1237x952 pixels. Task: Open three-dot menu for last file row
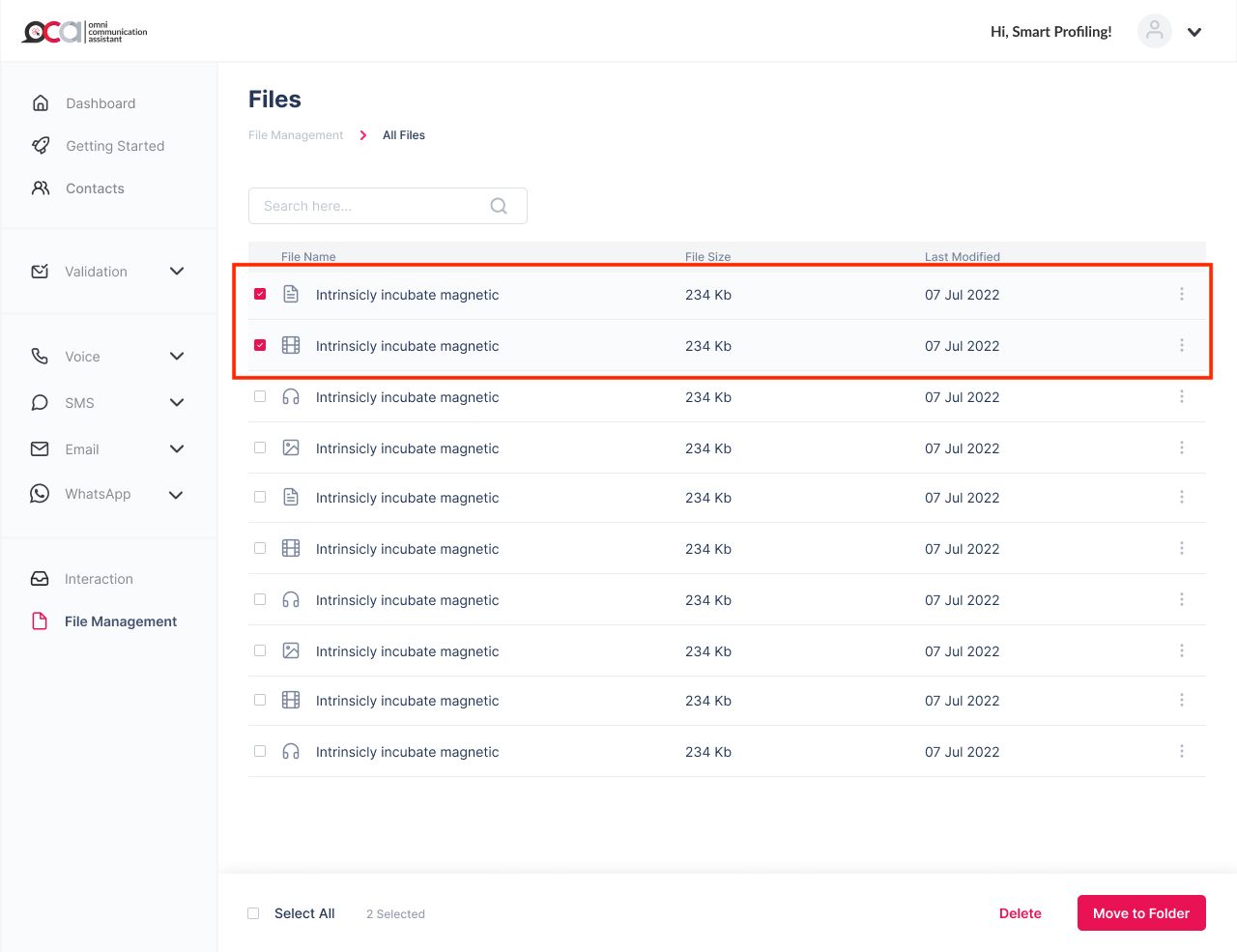tap(1181, 751)
